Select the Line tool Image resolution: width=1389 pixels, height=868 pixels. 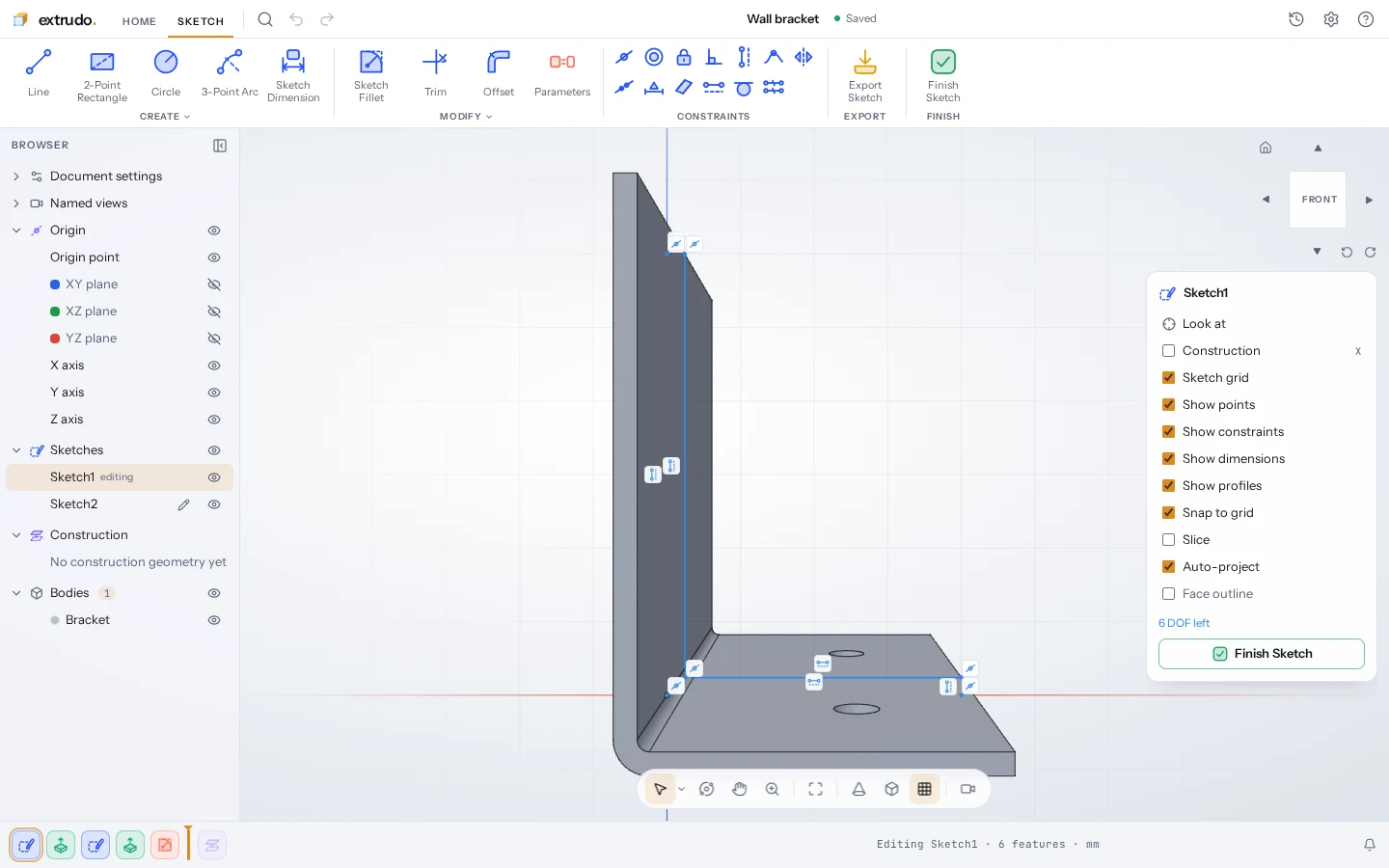tap(39, 73)
